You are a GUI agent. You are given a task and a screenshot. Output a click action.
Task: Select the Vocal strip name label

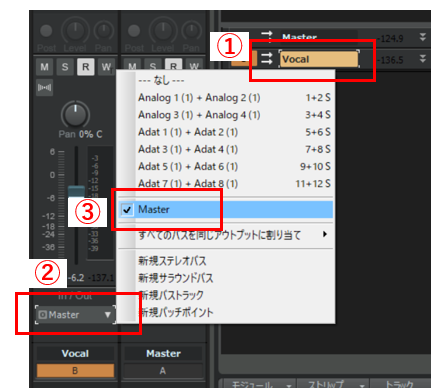(75, 353)
